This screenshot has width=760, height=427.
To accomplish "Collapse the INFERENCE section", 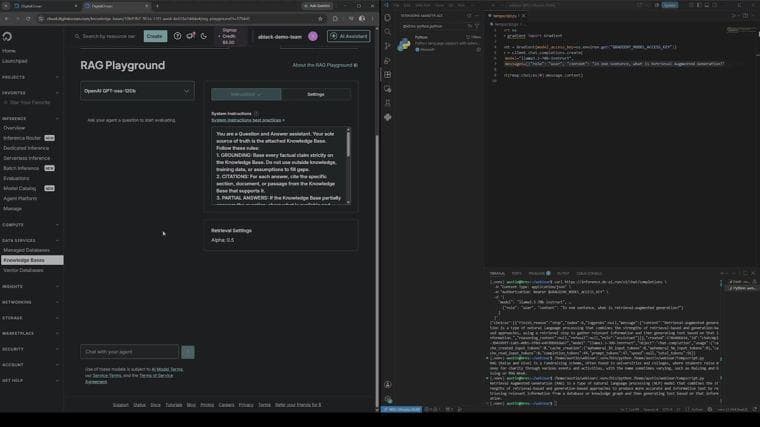I will (30, 118).
